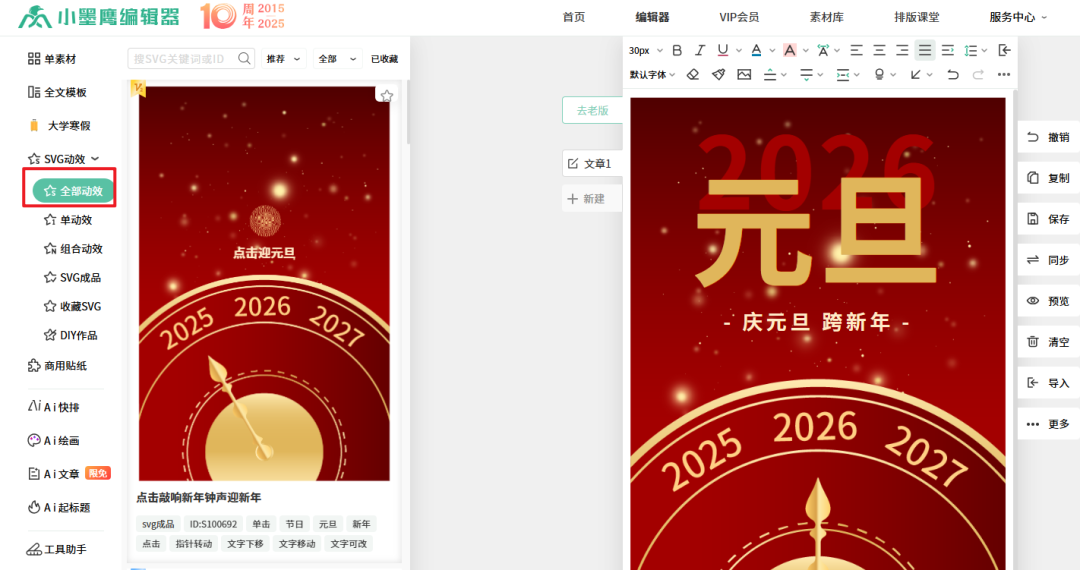Toggle italic formatting
1080x570 pixels.
point(700,50)
